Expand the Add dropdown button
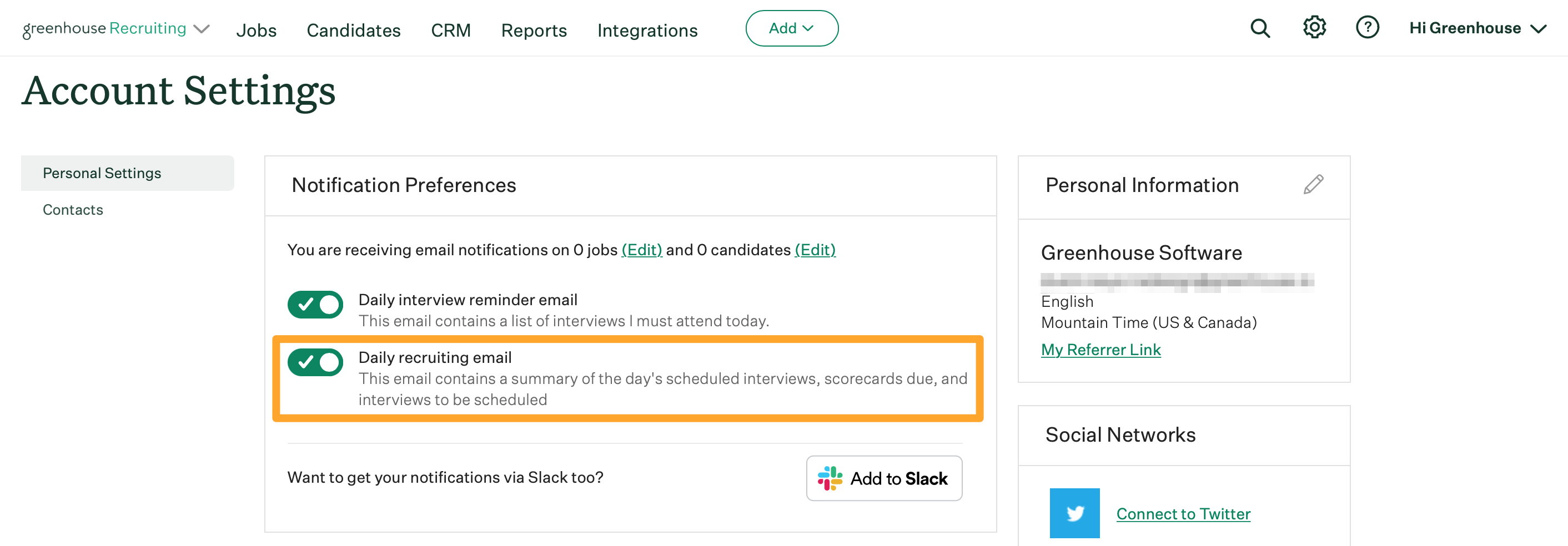1568x546 pixels. click(791, 28)
